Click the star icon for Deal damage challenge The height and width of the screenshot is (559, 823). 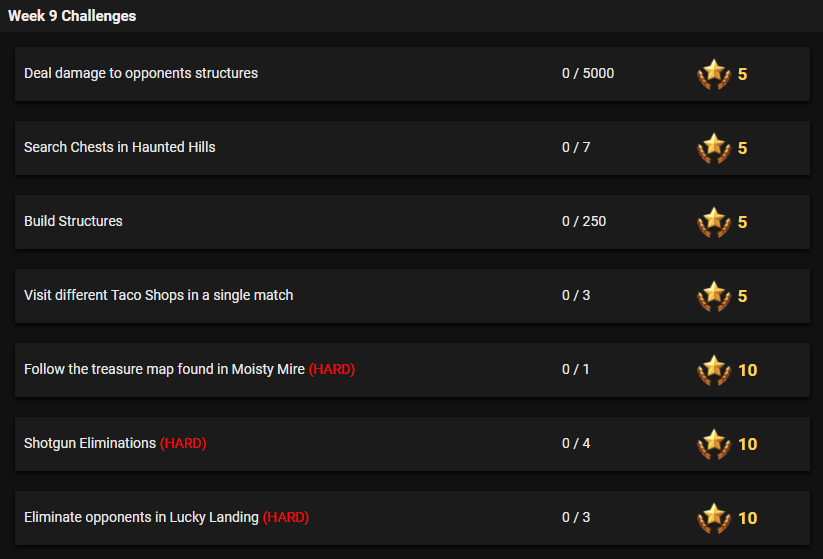[x=713, y=74]
